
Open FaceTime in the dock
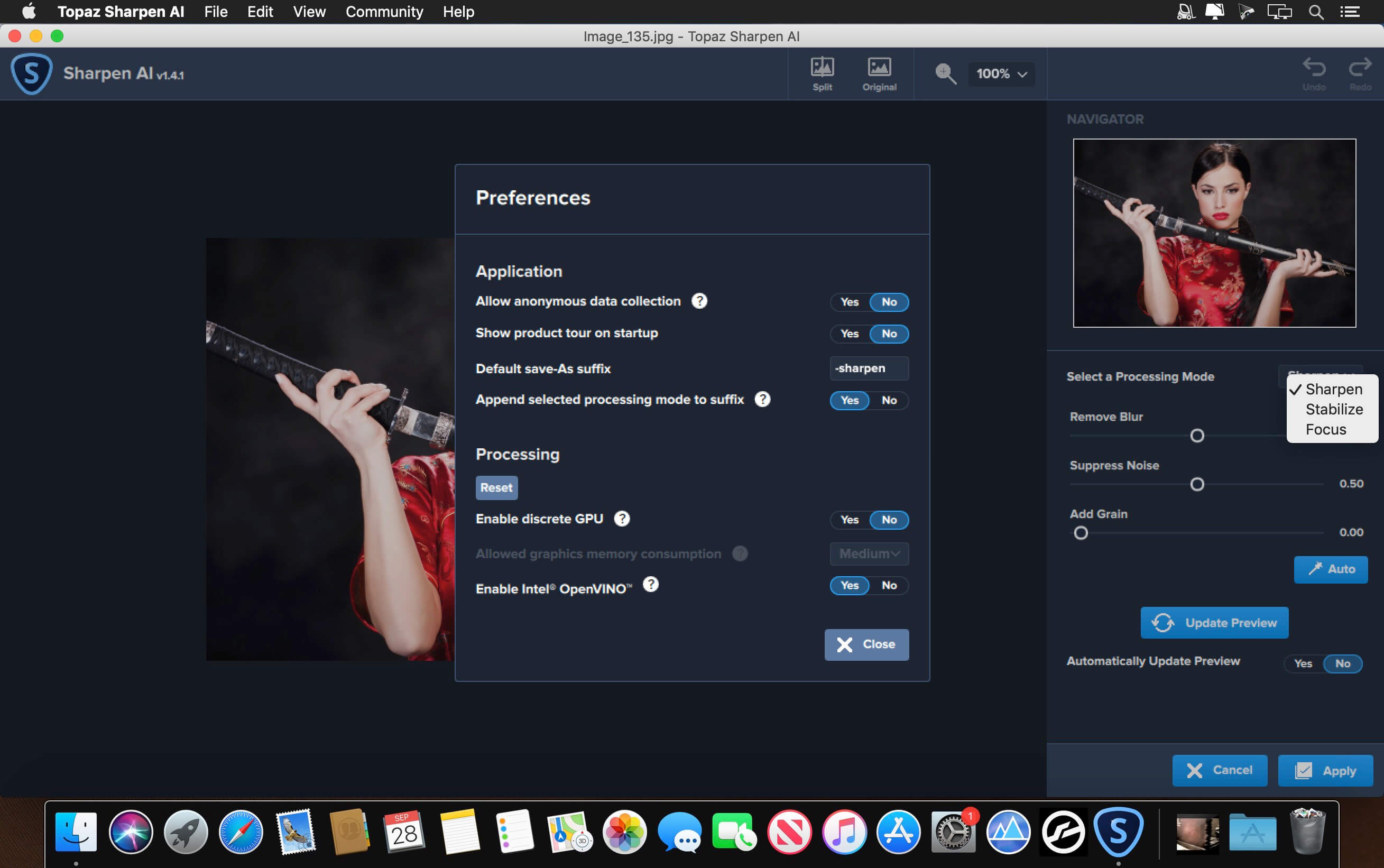[734, 831]
